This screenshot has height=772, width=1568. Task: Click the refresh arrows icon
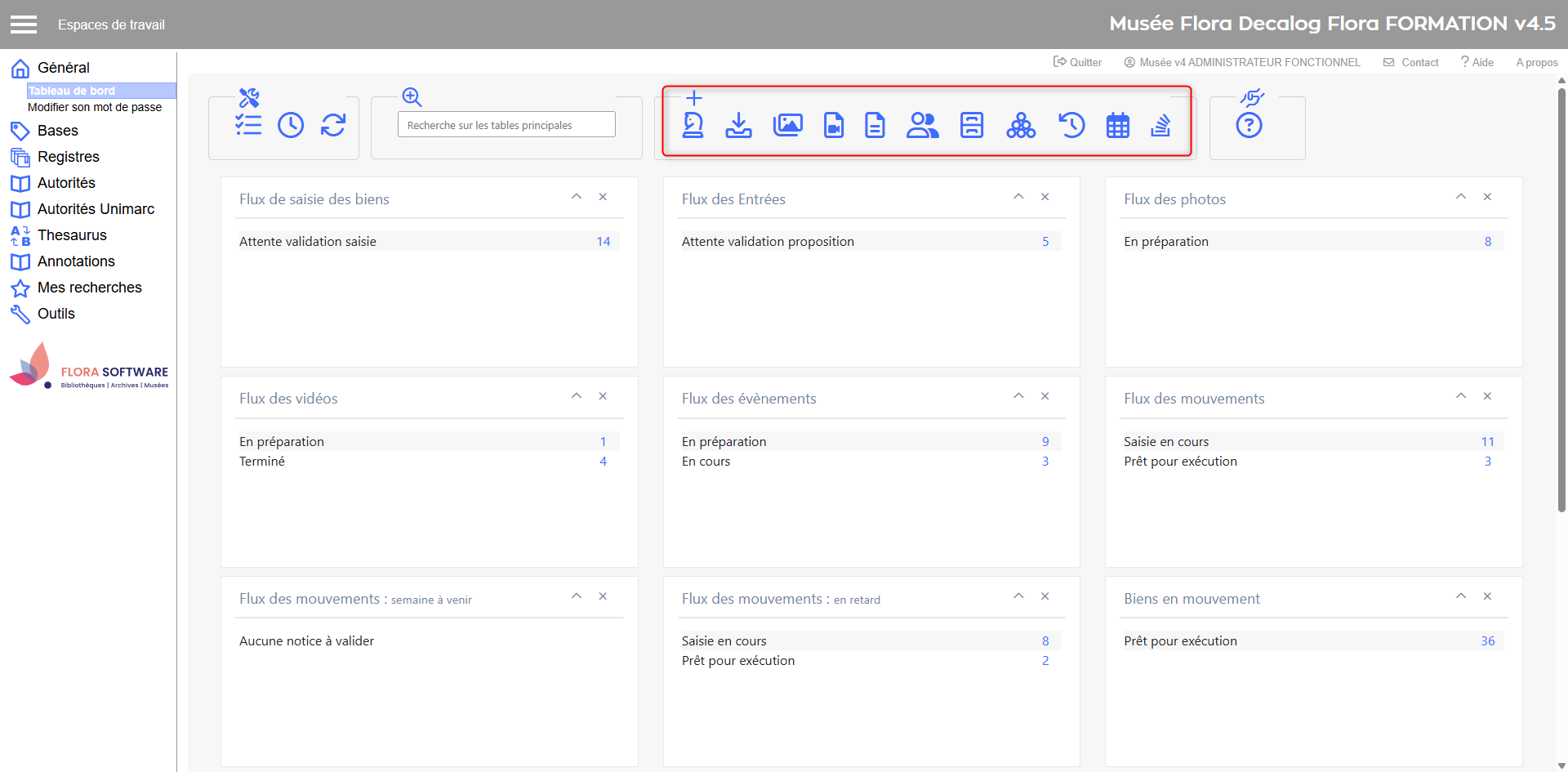[333, 125]
